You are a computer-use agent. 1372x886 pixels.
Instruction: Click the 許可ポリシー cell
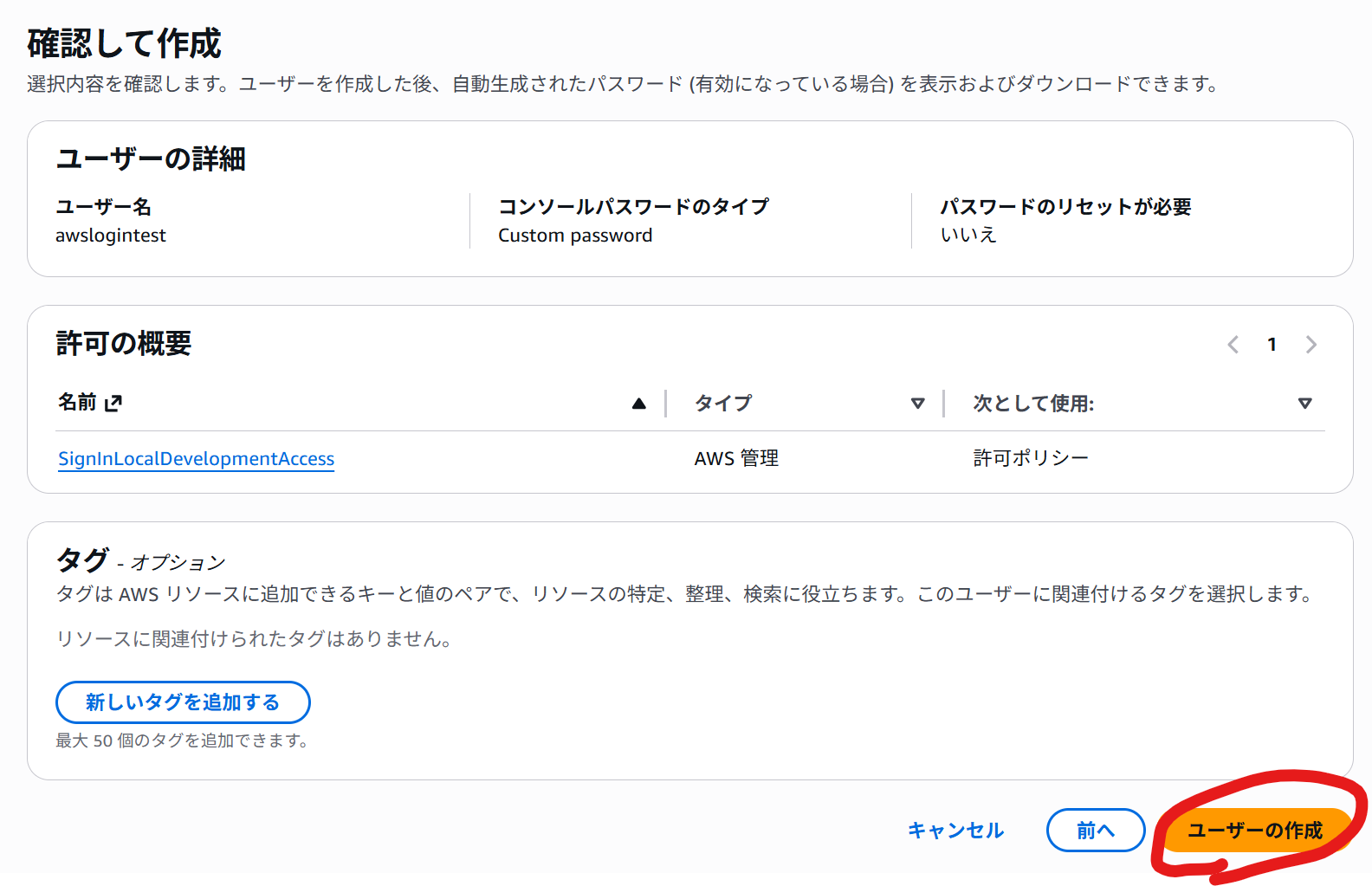tap(1031, 457)
